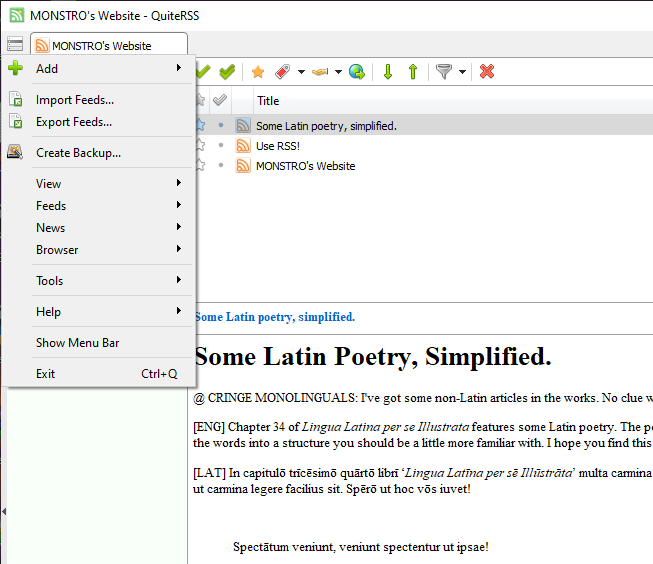Choose Exit from the menu

(100, 373)
